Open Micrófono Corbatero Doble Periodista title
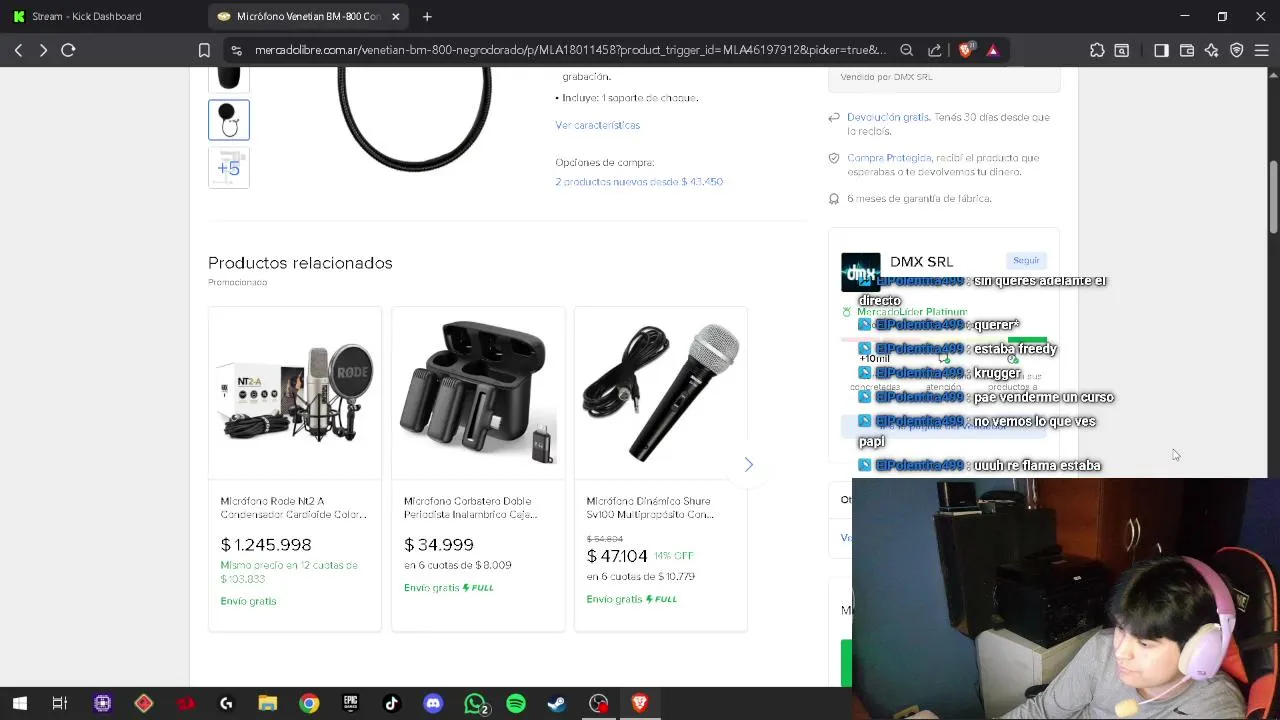 coord(471,508)
